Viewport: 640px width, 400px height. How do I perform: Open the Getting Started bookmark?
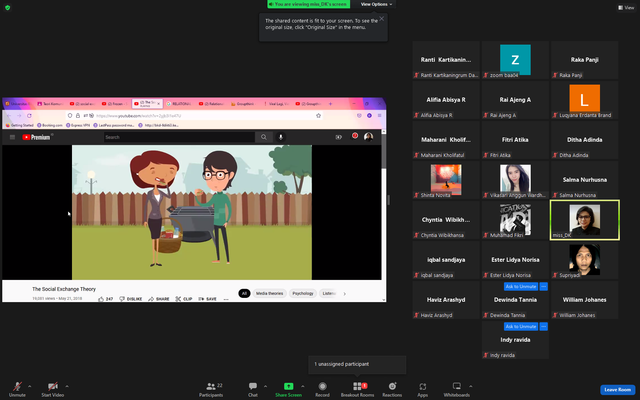[20, 125]
